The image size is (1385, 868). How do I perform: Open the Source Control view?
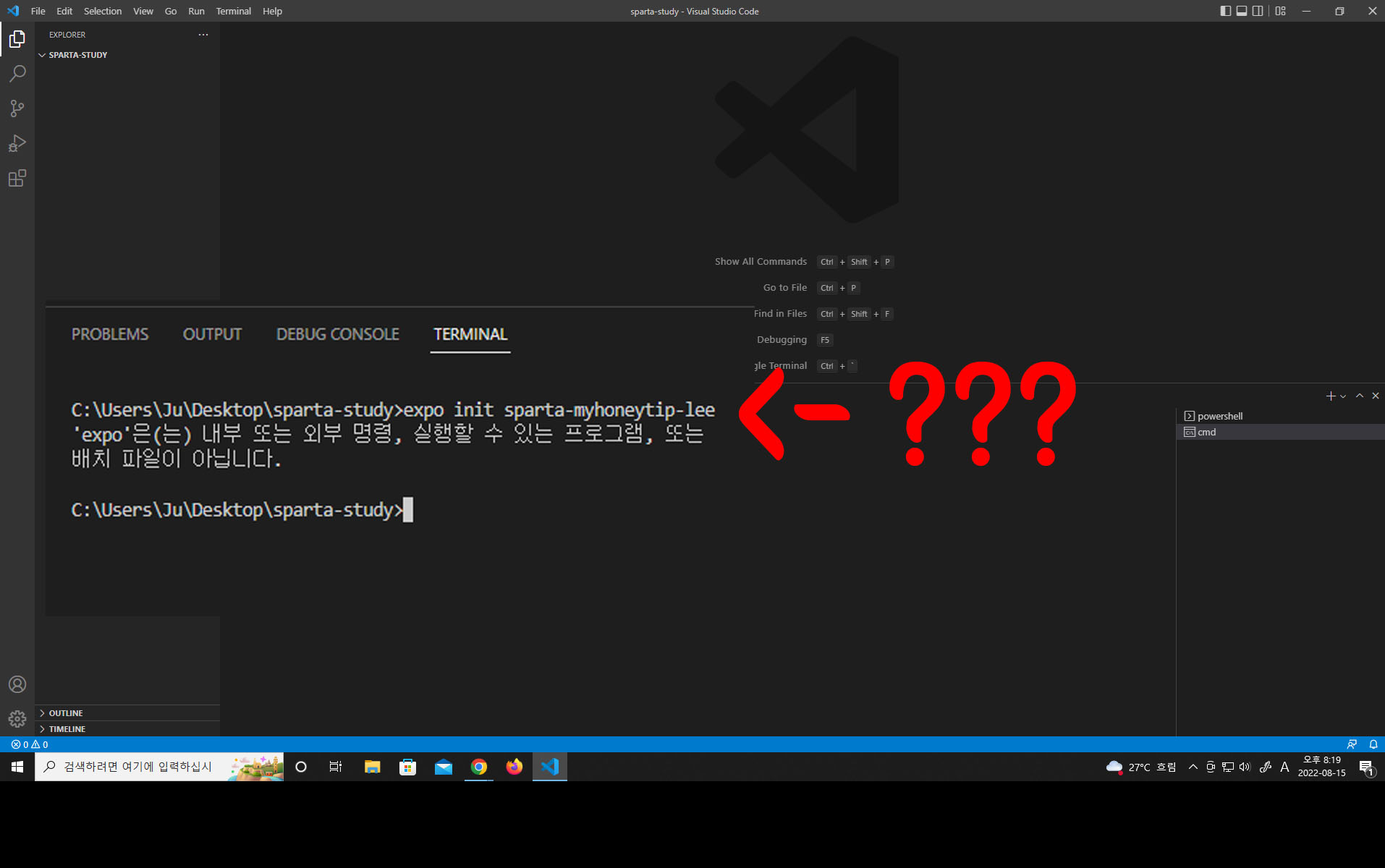click(x=17, y=109)
